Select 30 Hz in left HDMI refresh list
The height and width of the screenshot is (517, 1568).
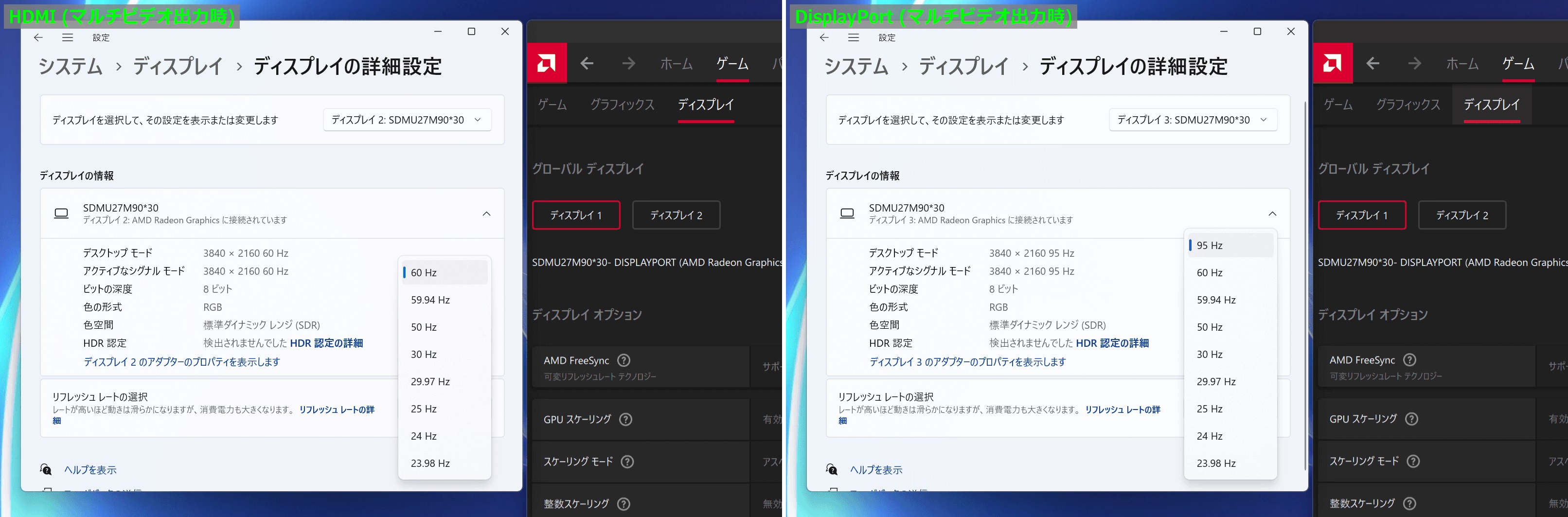coord(445,355)
